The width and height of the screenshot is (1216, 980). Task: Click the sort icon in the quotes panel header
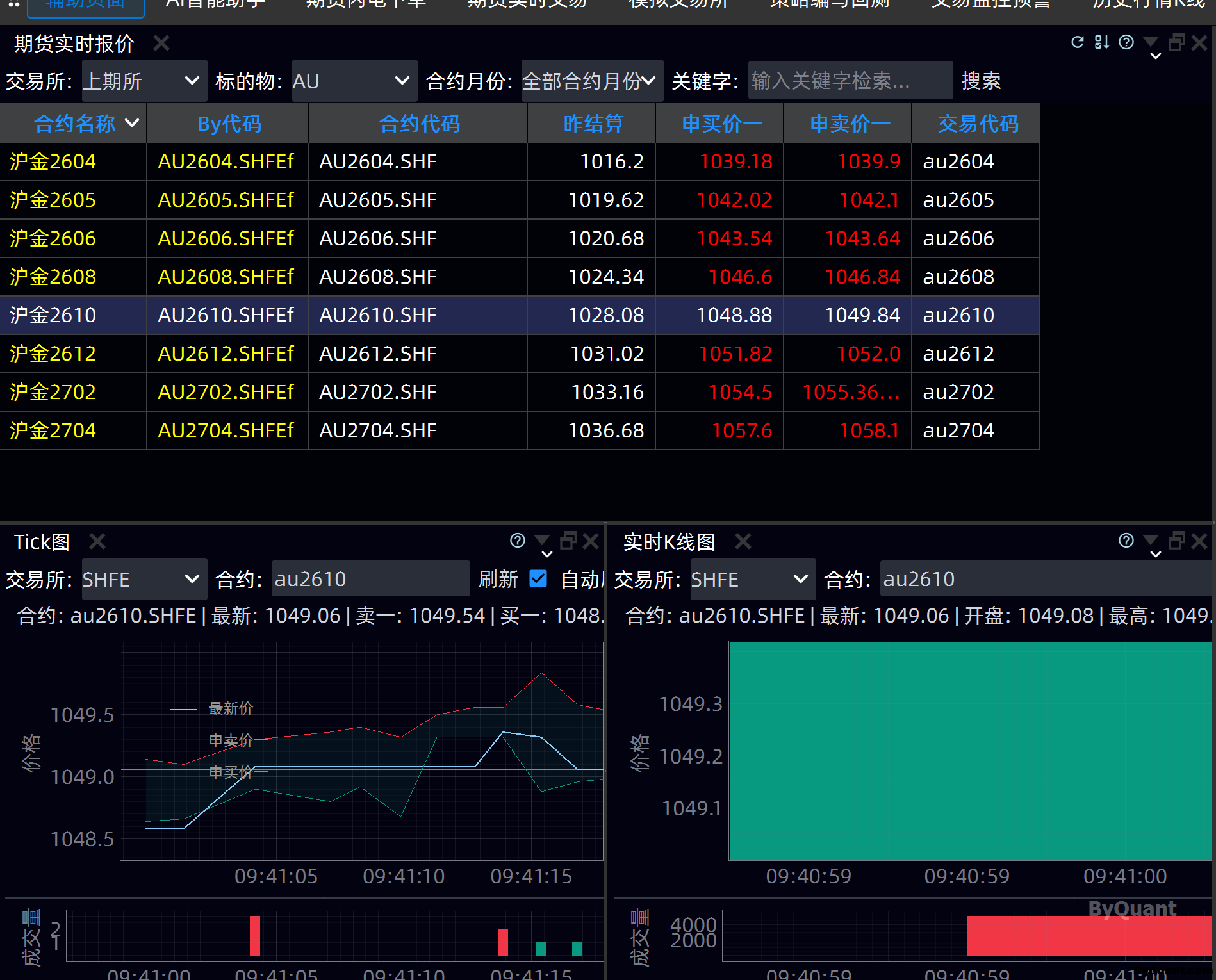click(x=1101, y=42)
